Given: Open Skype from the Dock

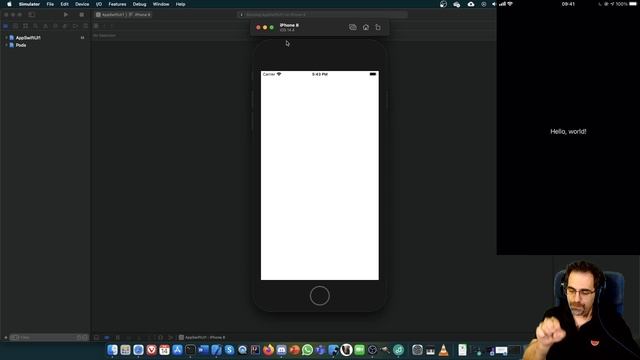Looking at the screenshot, I should point(229,350).
